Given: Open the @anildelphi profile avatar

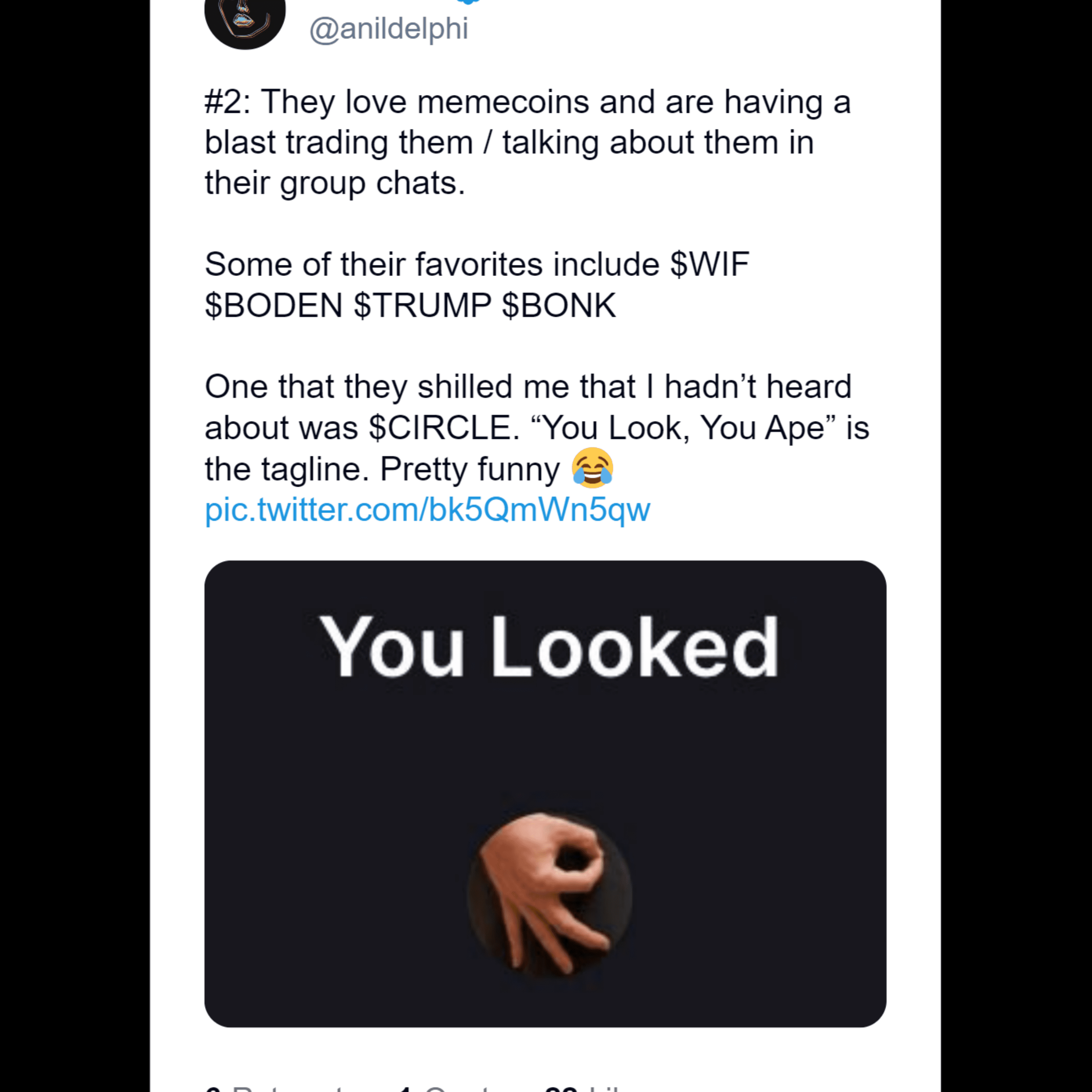Looking at the screenshot, I should pyautogui.click(x=244, y=20).
